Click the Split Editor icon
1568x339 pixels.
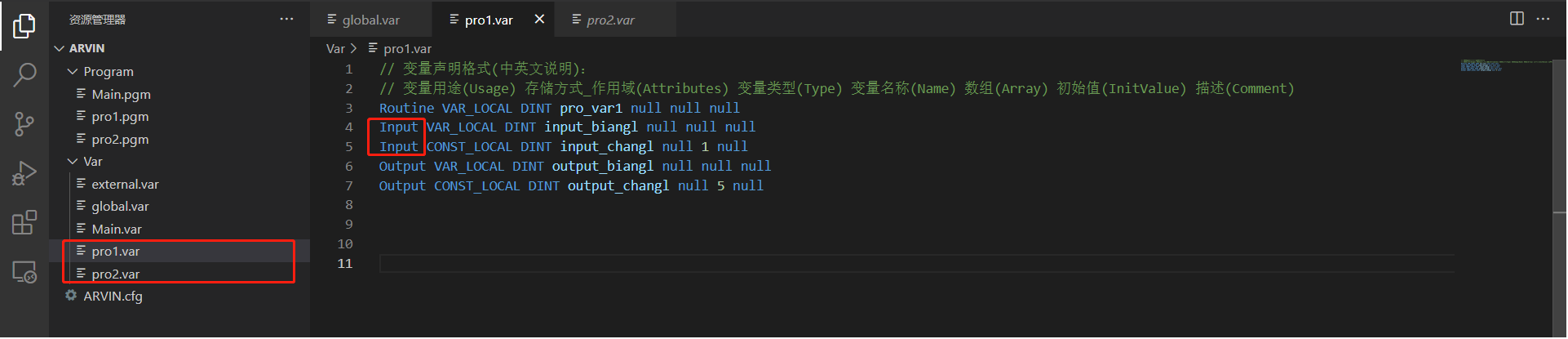tap(1517, 19)
